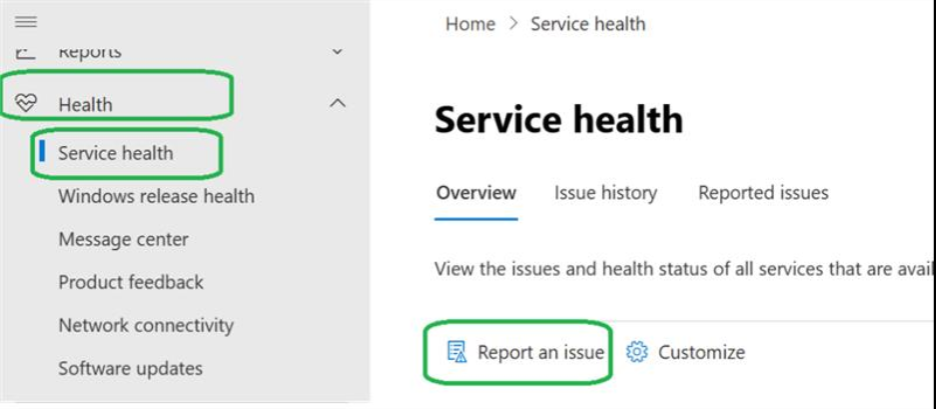Open Message center
This screenshot has height=409, width=936.
click(x=124, y=239)
